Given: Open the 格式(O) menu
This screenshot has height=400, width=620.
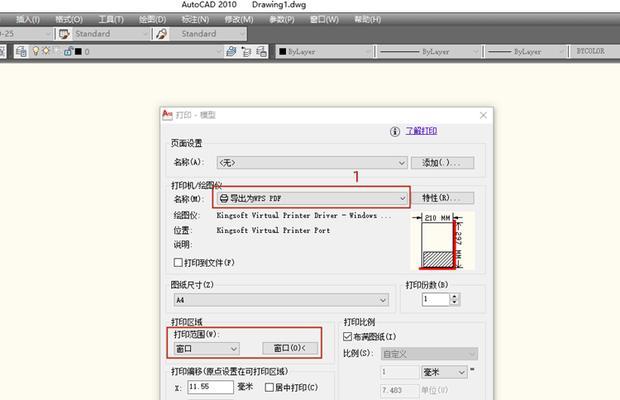Looking at the screenshot, I should [x=69, y=19].
